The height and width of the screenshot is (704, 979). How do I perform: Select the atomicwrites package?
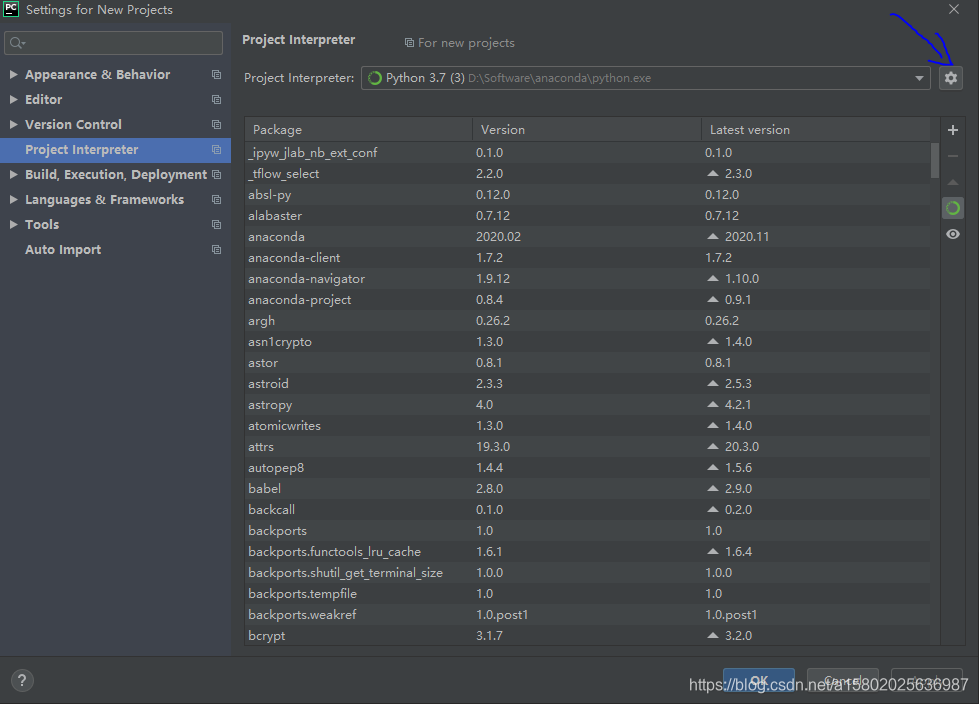[588, 425]
